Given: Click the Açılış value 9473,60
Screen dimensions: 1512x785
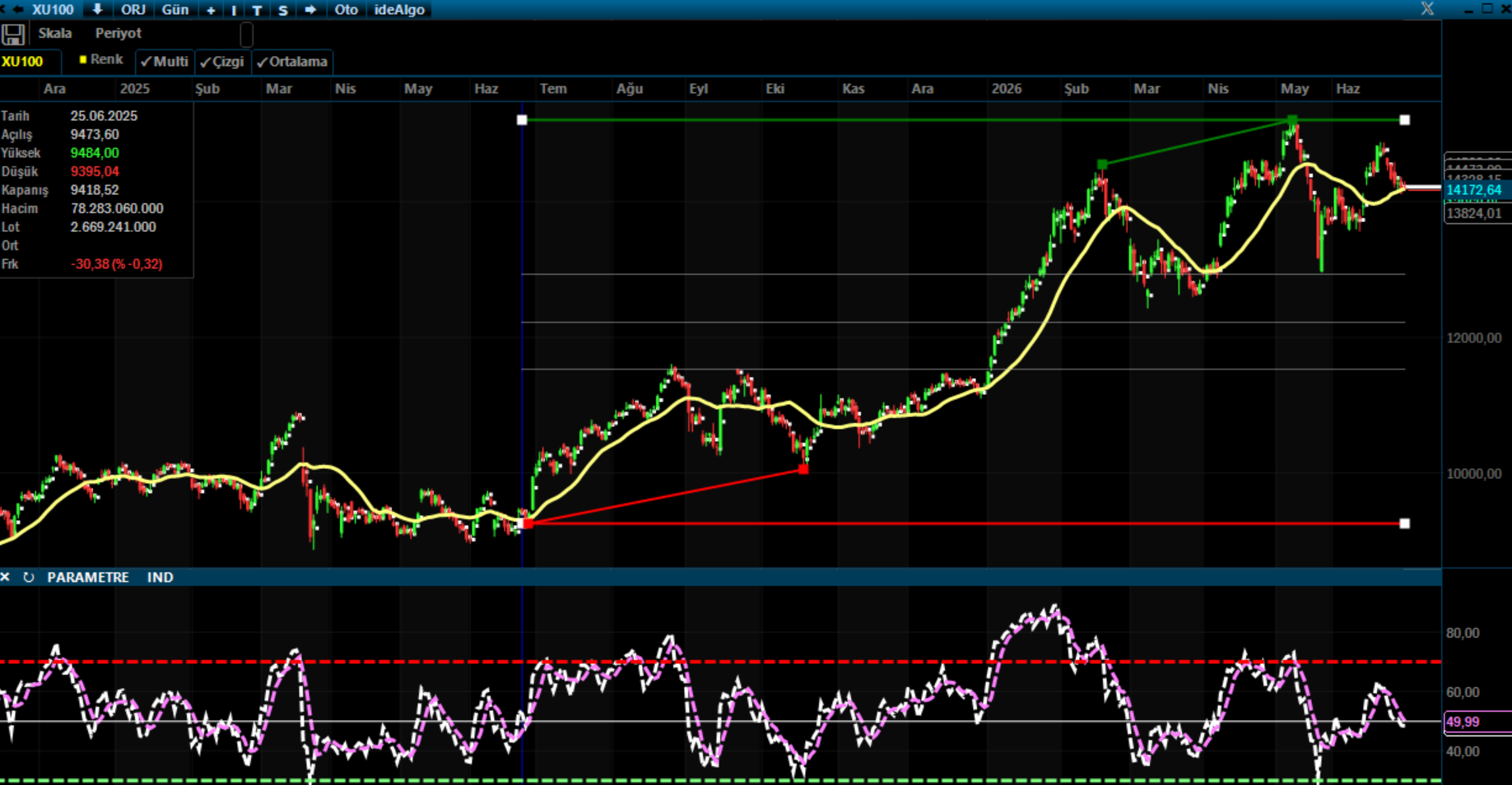Looking at the screenshot, I should coord(95,134).
